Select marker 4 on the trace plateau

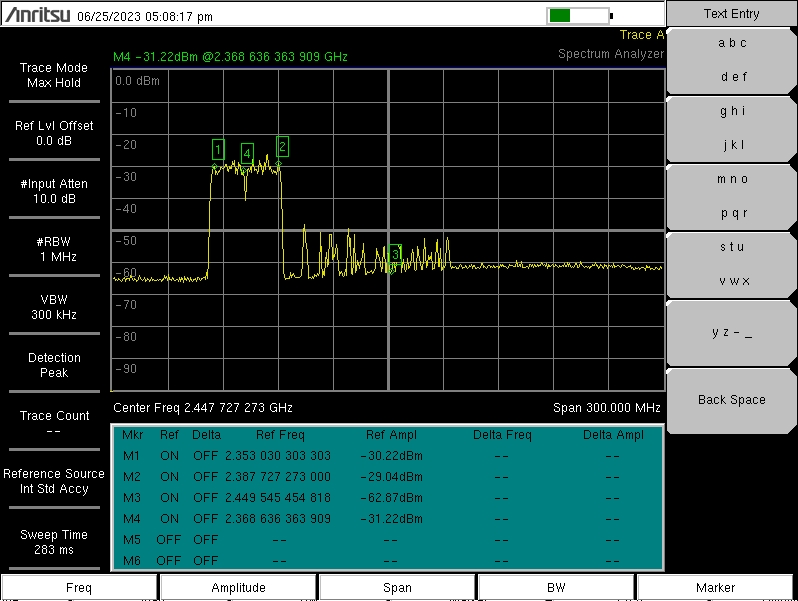click(247, 152)
